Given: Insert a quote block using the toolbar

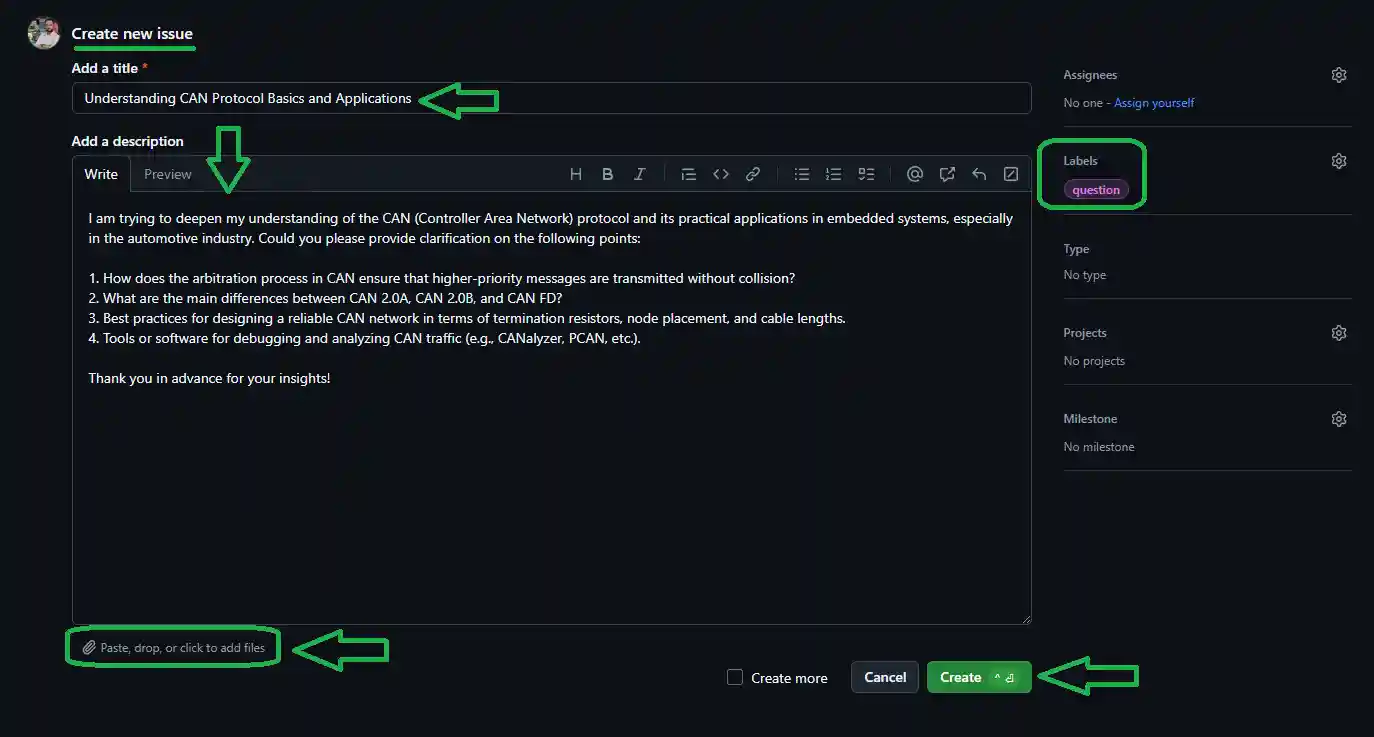Looking at the screenshot, I should tap(688, 174).
